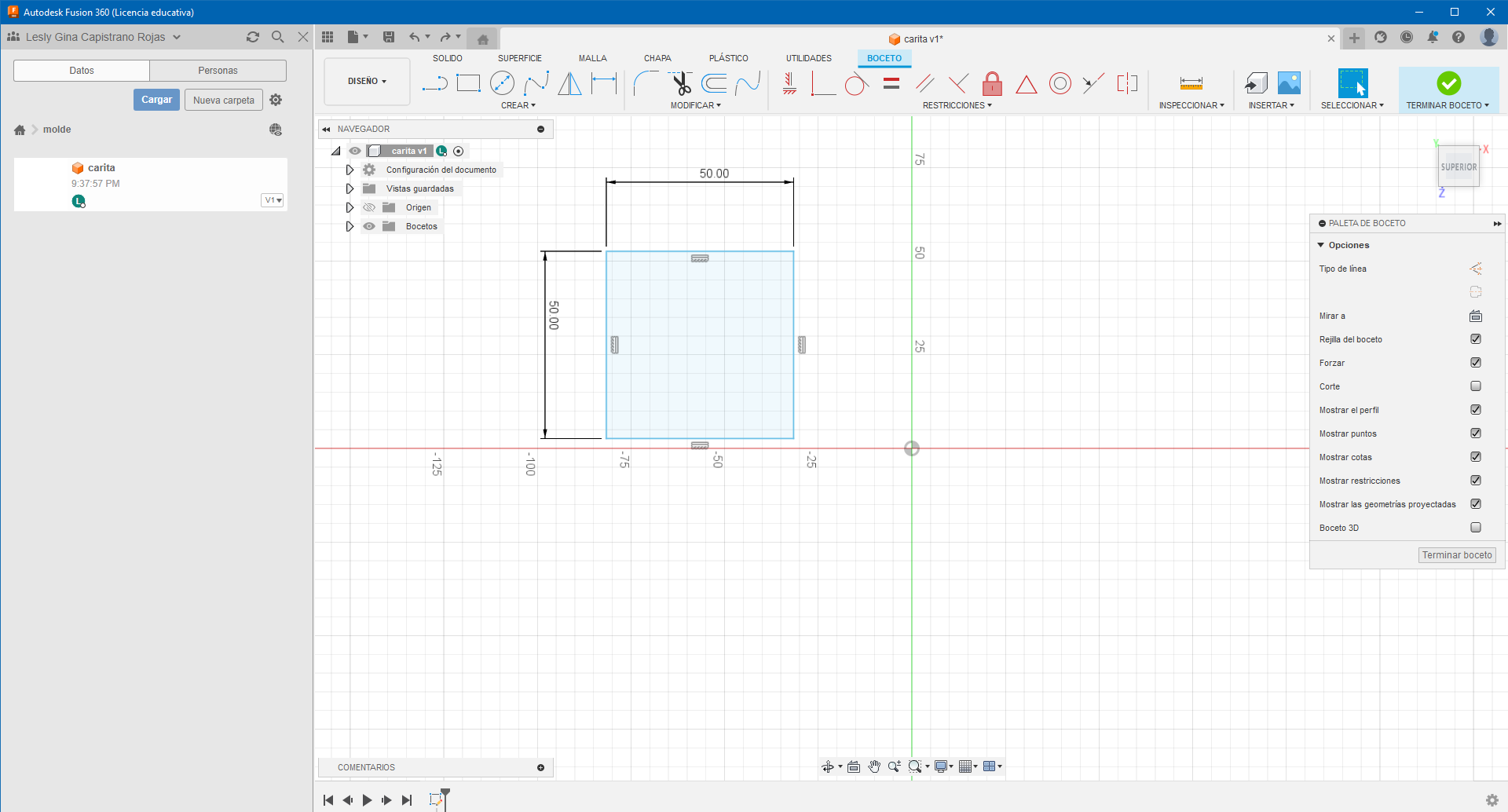Screen dimensions: 1508x812
Task: Click the Cargar upload button
Action: point(157,100)
